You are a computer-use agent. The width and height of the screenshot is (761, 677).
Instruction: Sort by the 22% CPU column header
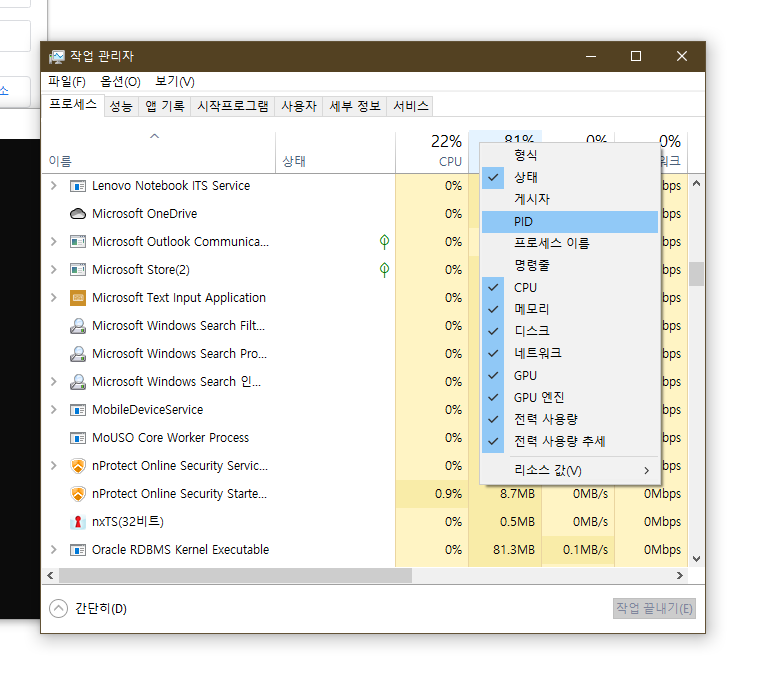432,151
